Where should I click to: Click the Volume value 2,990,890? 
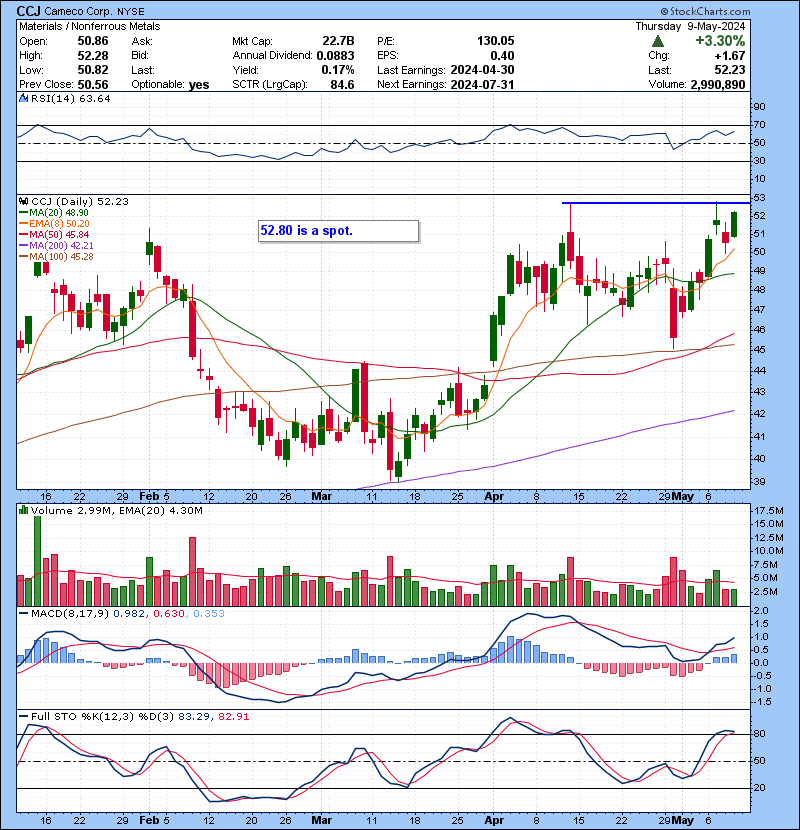pyautogui.click(x=717, y=84)
